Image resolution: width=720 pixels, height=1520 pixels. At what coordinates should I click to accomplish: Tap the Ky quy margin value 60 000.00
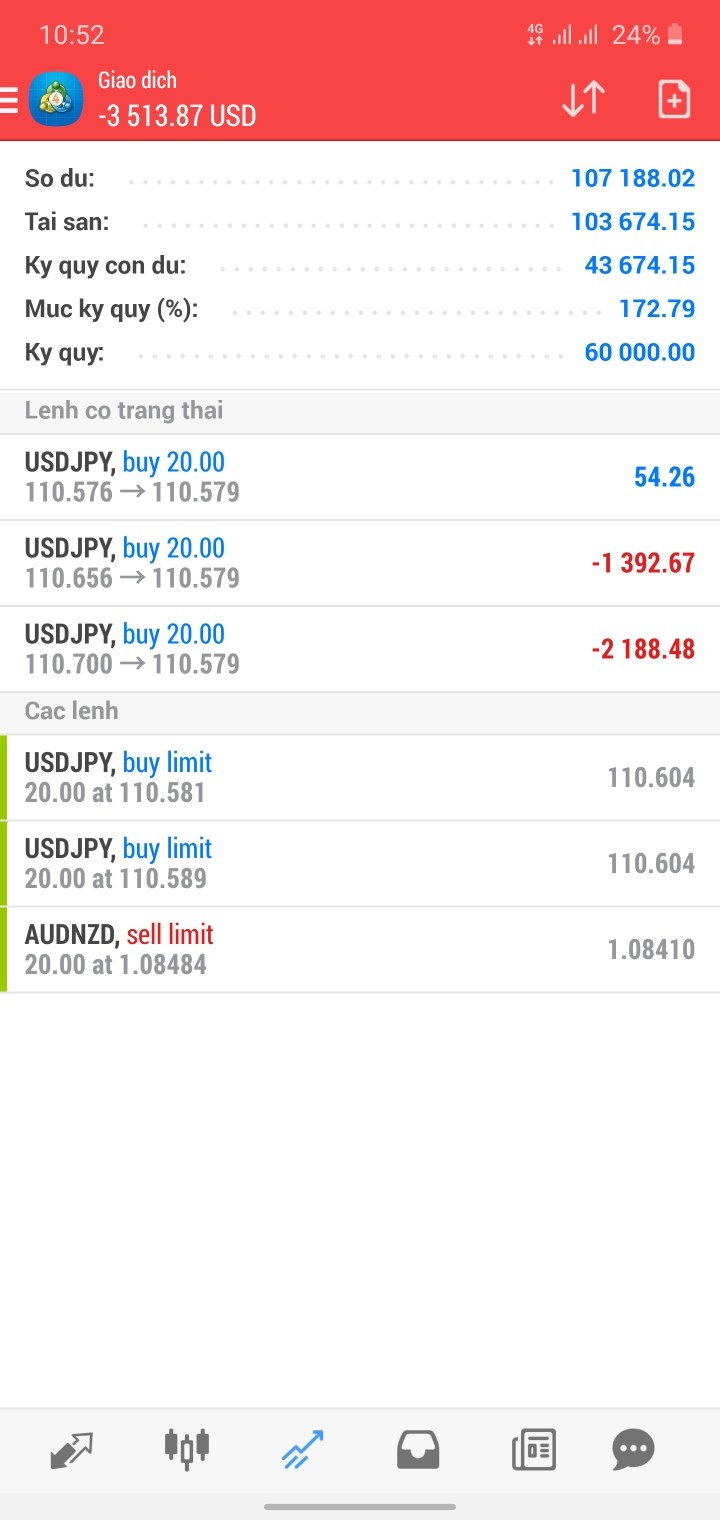coord(639,352)
